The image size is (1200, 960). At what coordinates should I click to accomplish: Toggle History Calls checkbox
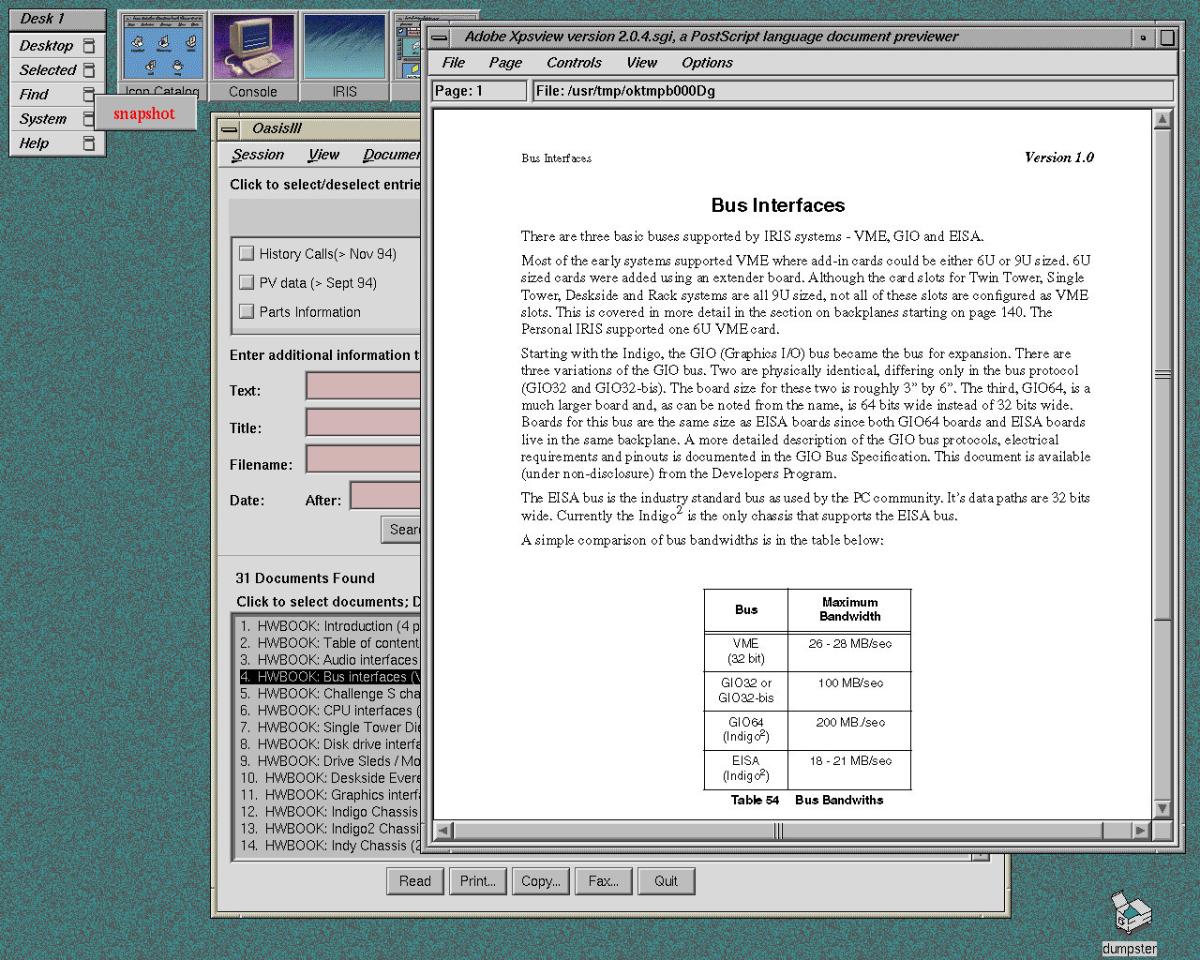[x=246, y=254]
